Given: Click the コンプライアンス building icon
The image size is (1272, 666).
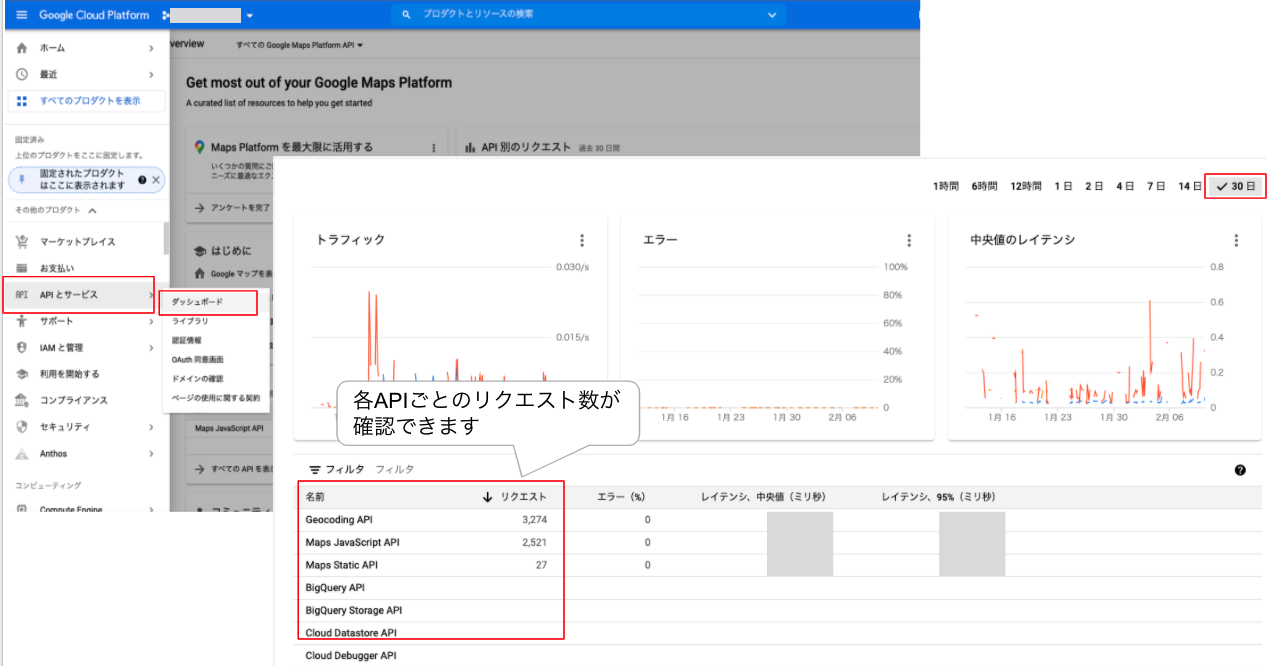Looking at the screenshot, I should 22,400.
